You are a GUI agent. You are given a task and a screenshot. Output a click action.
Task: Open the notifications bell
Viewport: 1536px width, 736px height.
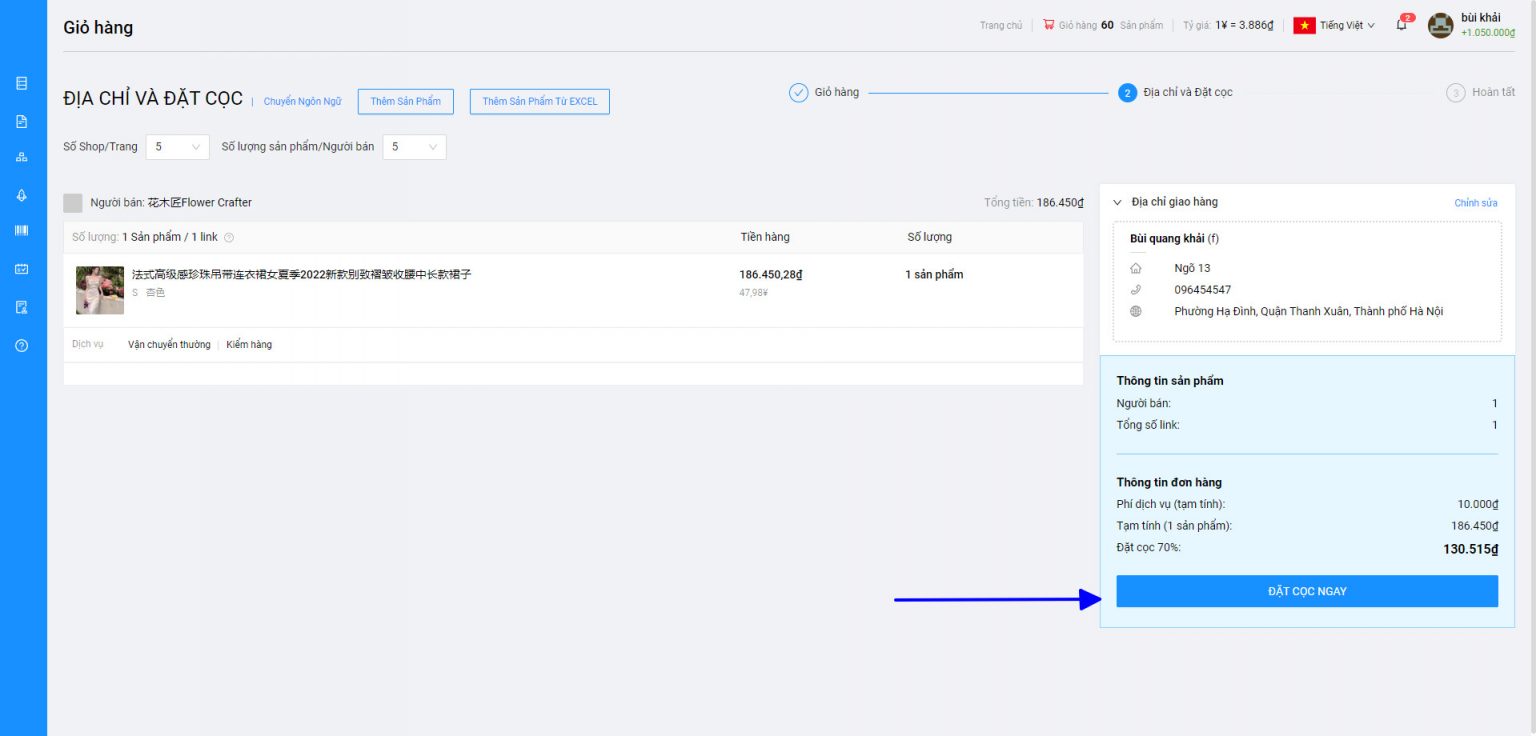(1402, 25)
